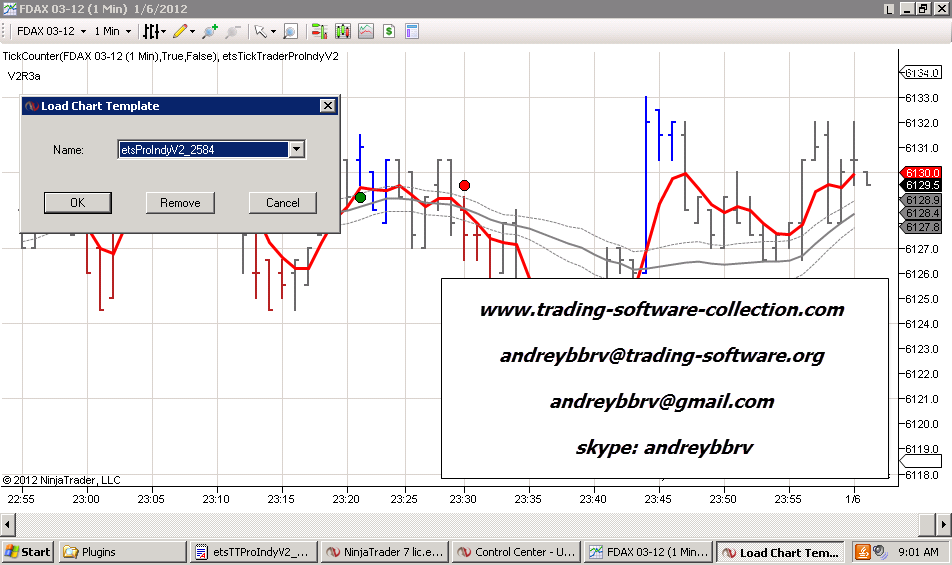Expand the FDAX 03-12 instrument dropdown

(x=83, y=31)
